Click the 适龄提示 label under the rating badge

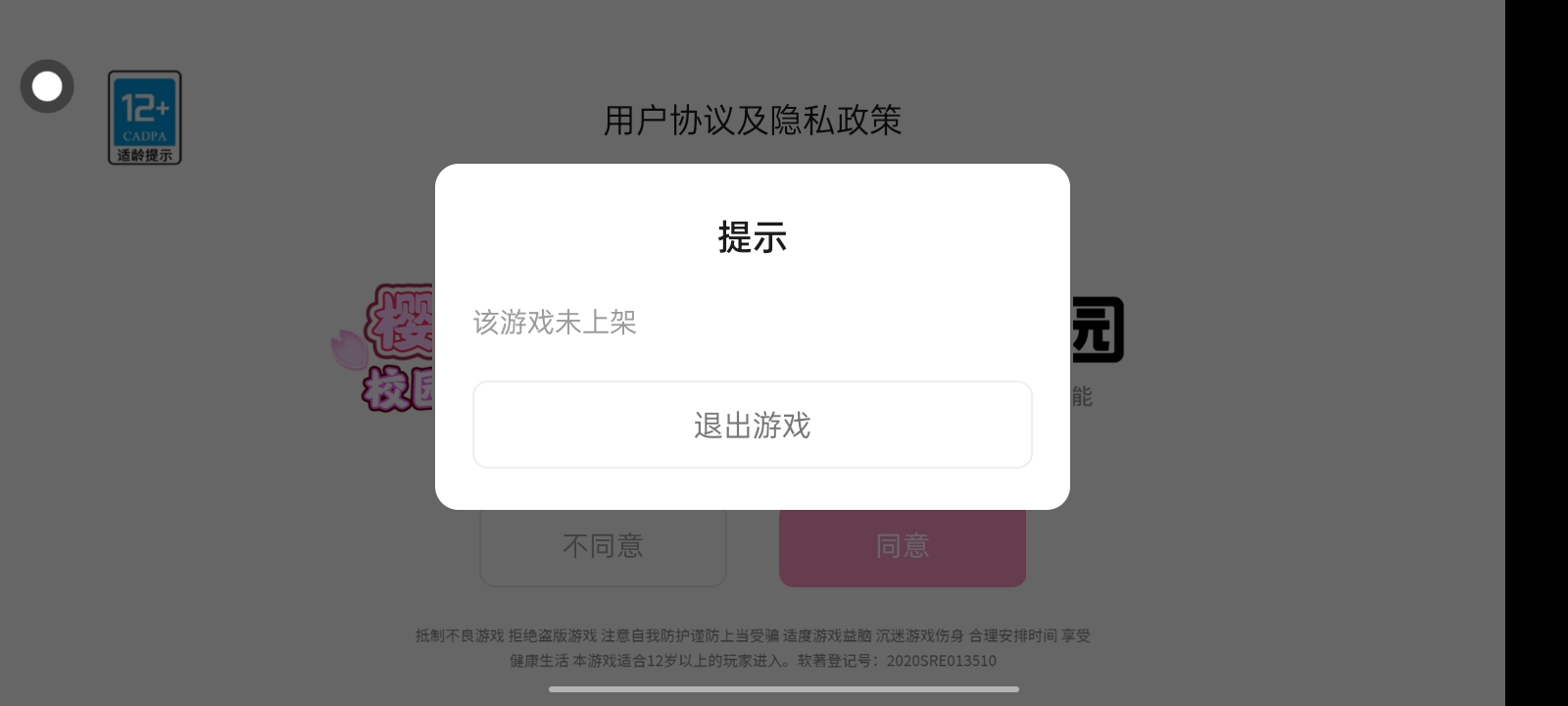pos(144,155)
